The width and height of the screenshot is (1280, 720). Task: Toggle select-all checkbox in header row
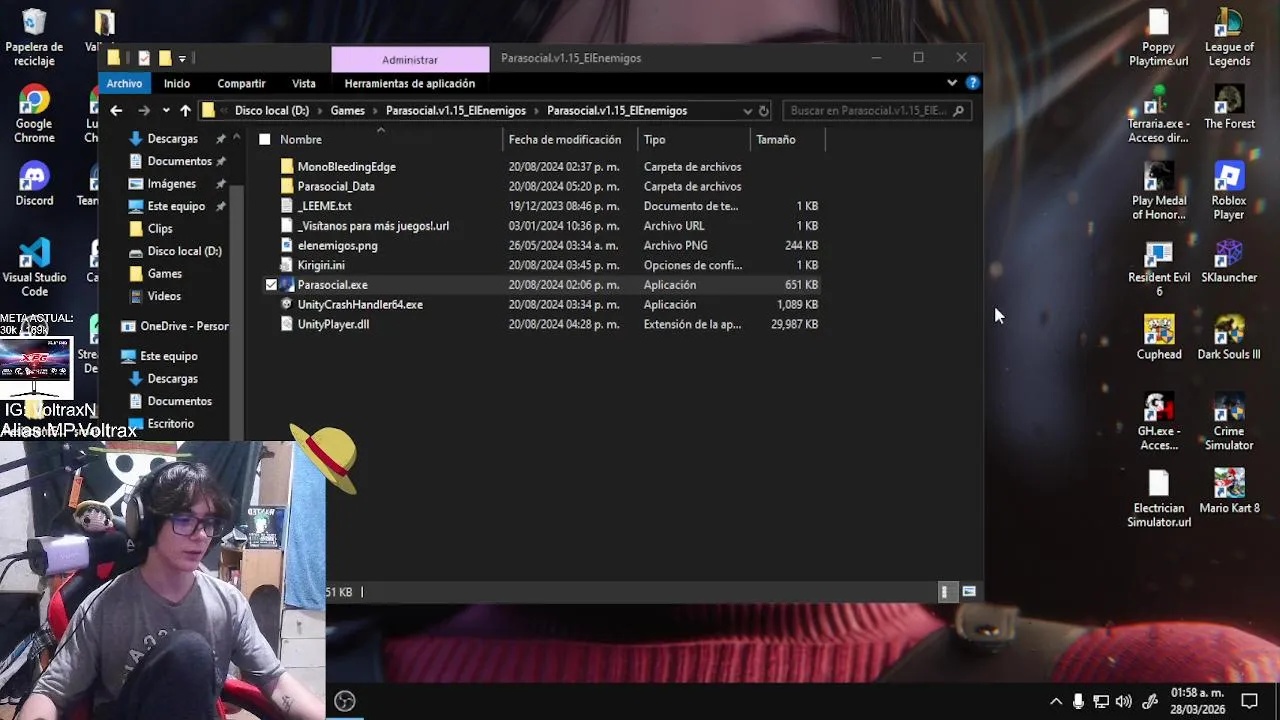pos(265,140)
